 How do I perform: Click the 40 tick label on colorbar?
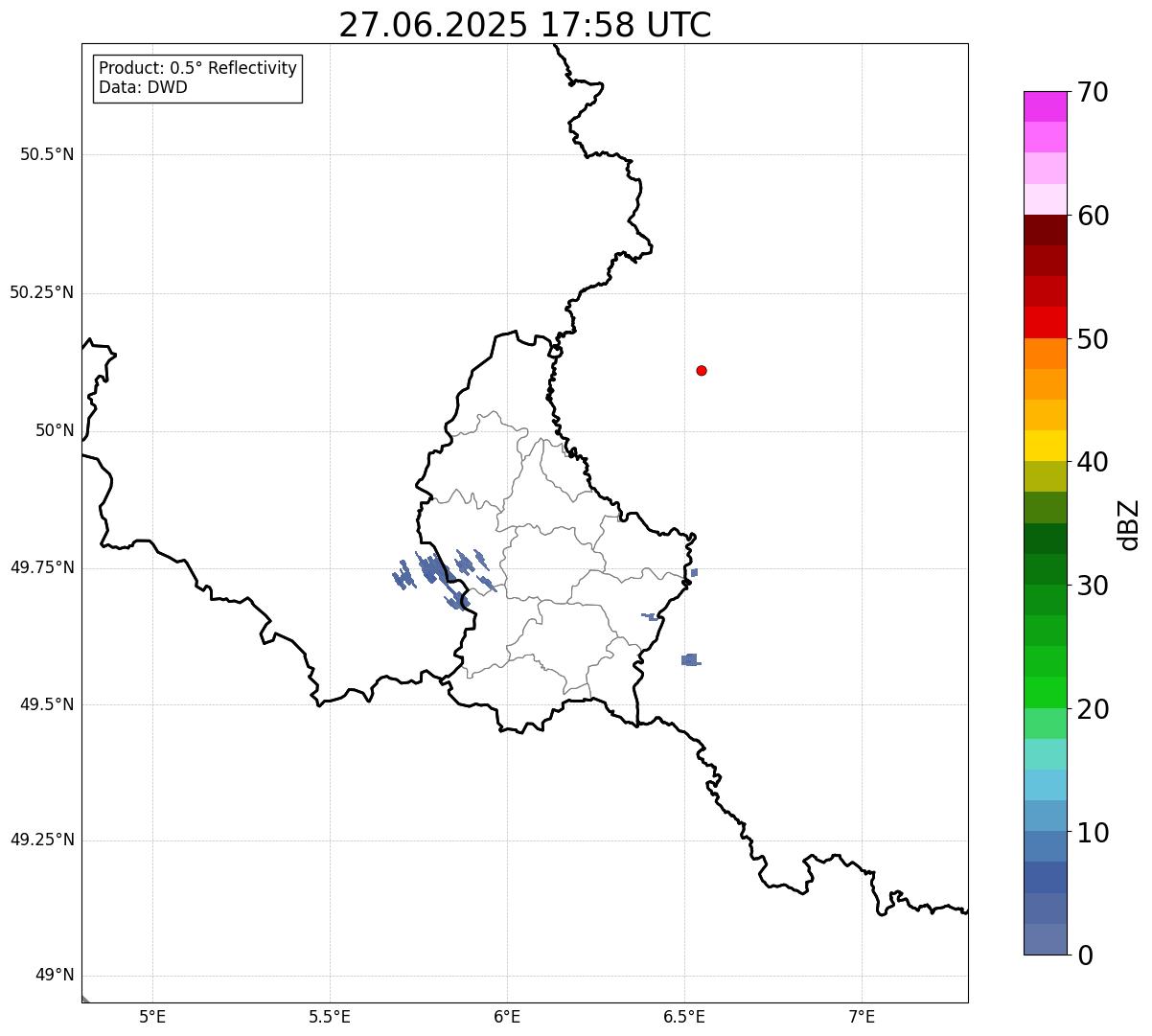[1093, 462]
